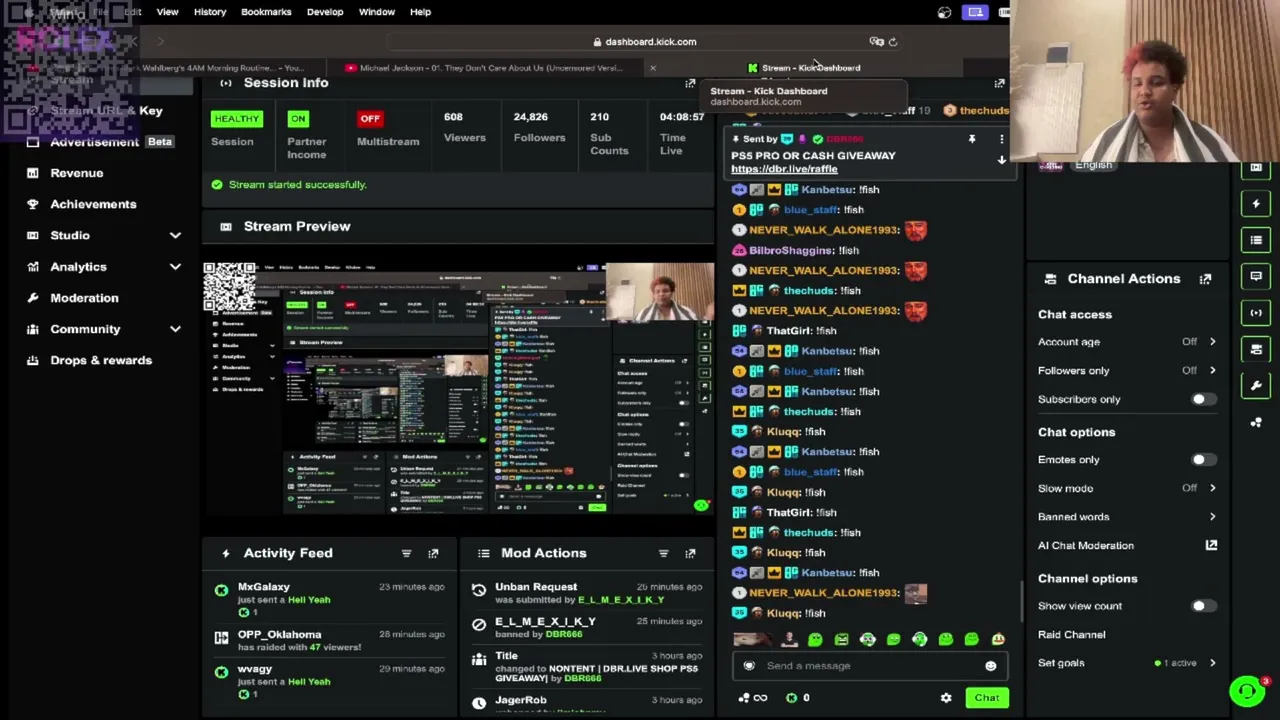Open the MxGalaxy Hell Yeah activity entry

click(x=329, y=599)
